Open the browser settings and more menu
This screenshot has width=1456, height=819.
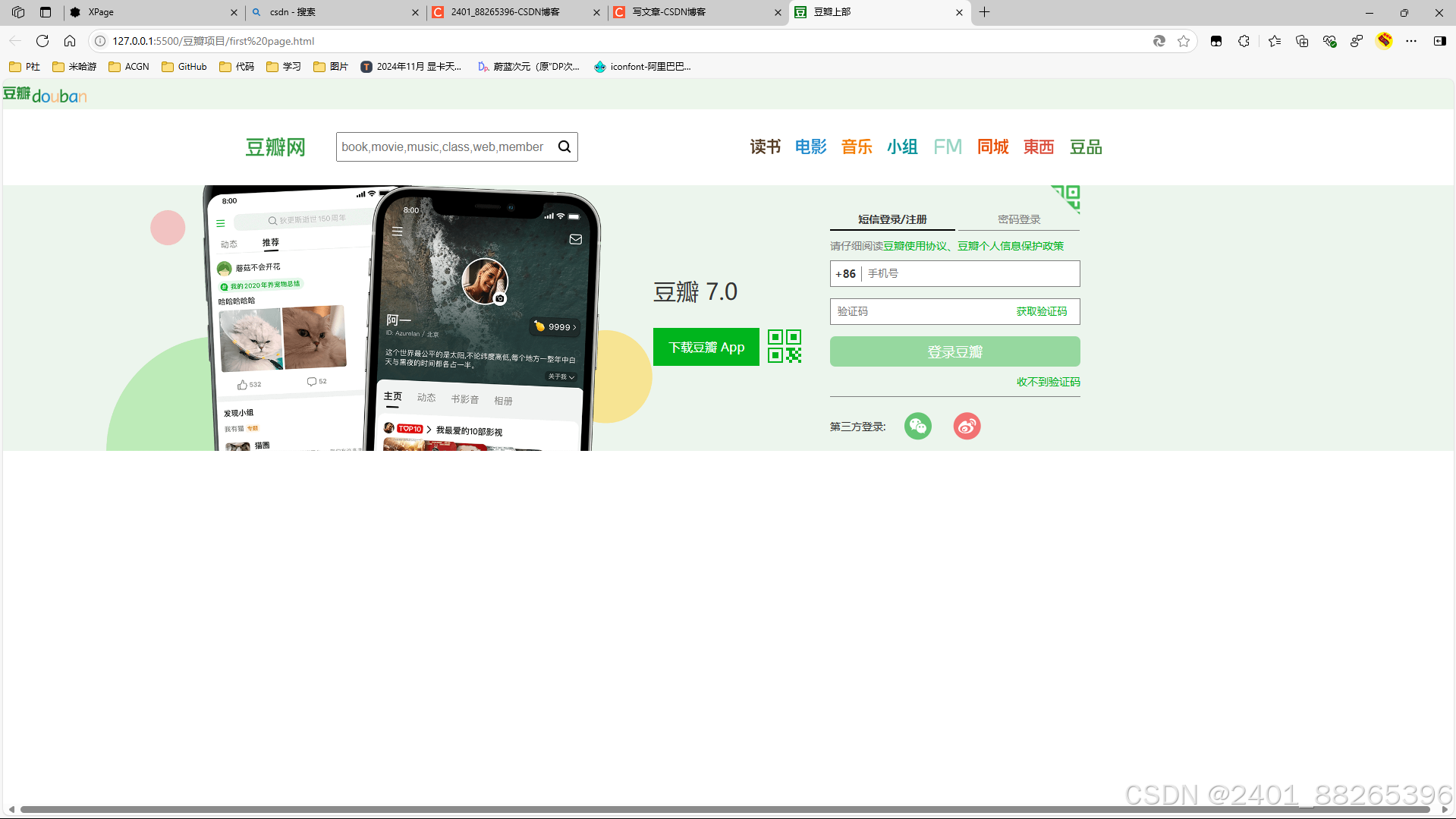coord(1411,41)
